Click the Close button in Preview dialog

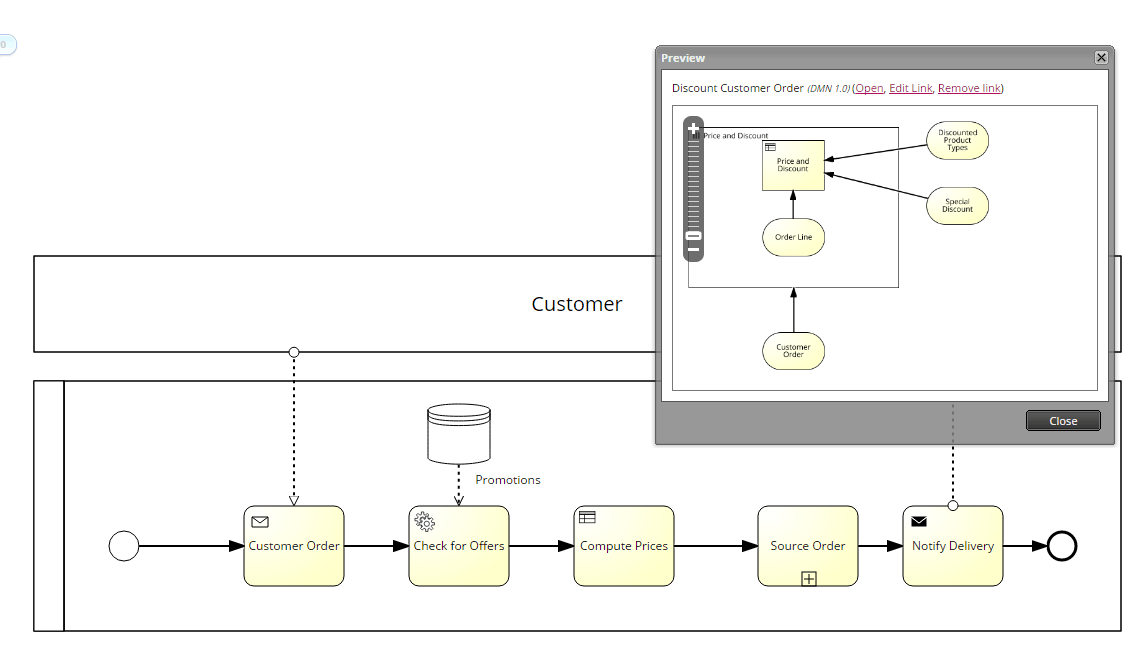[x=1063, y=421]
